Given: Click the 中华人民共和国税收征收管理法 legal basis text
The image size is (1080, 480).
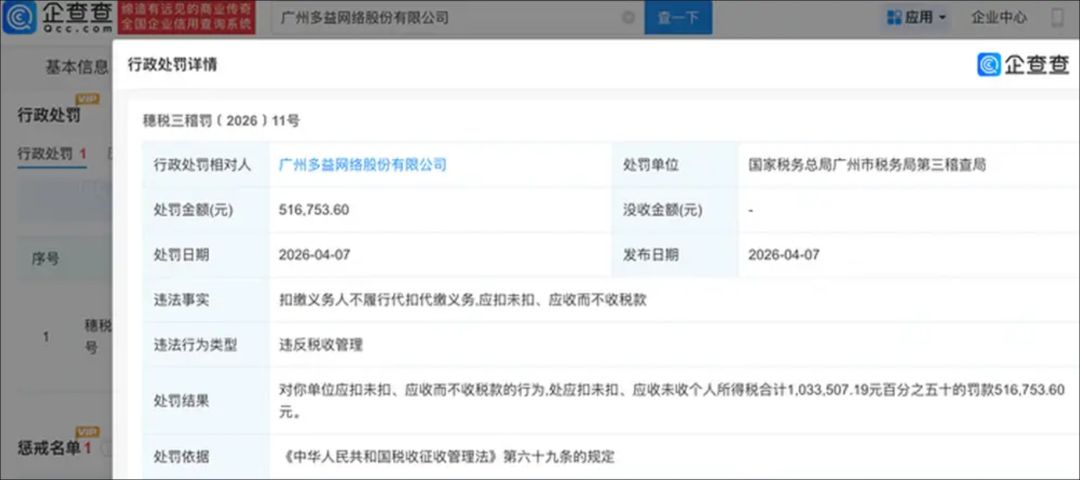Looking at the screenshot, I should pos(447,456).
